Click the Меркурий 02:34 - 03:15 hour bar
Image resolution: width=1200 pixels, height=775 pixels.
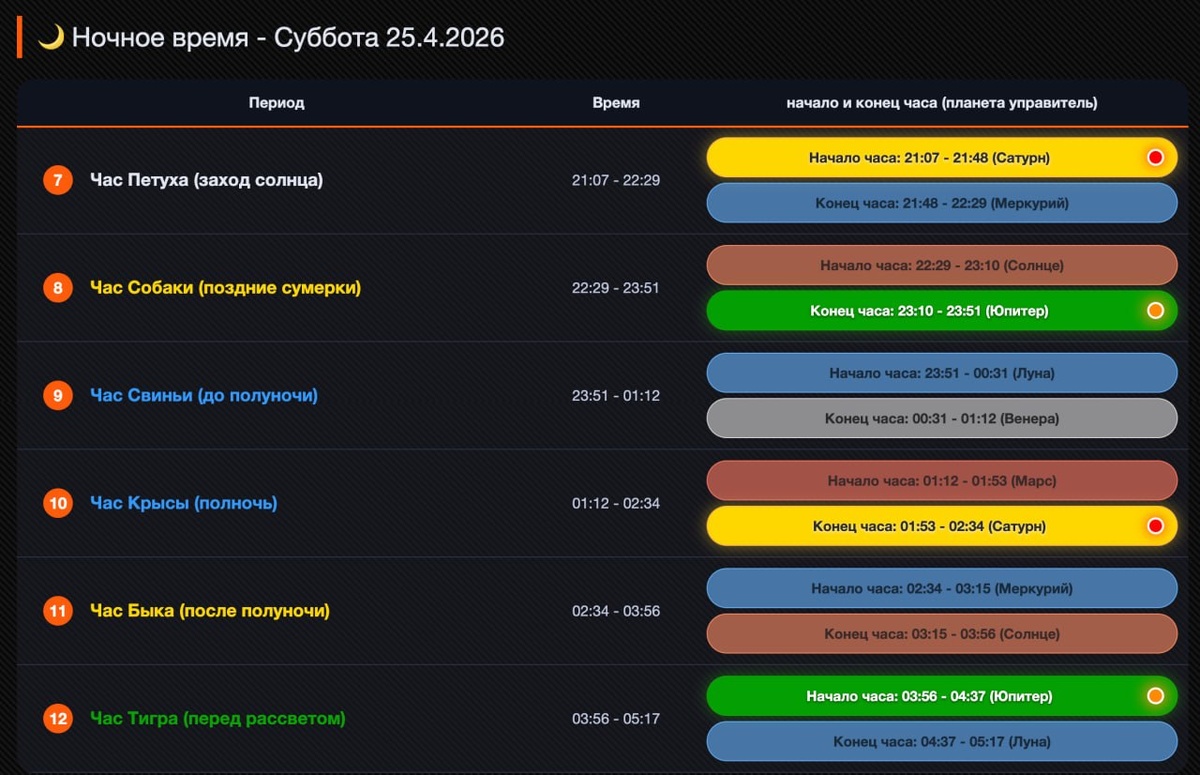click(942, 589)
